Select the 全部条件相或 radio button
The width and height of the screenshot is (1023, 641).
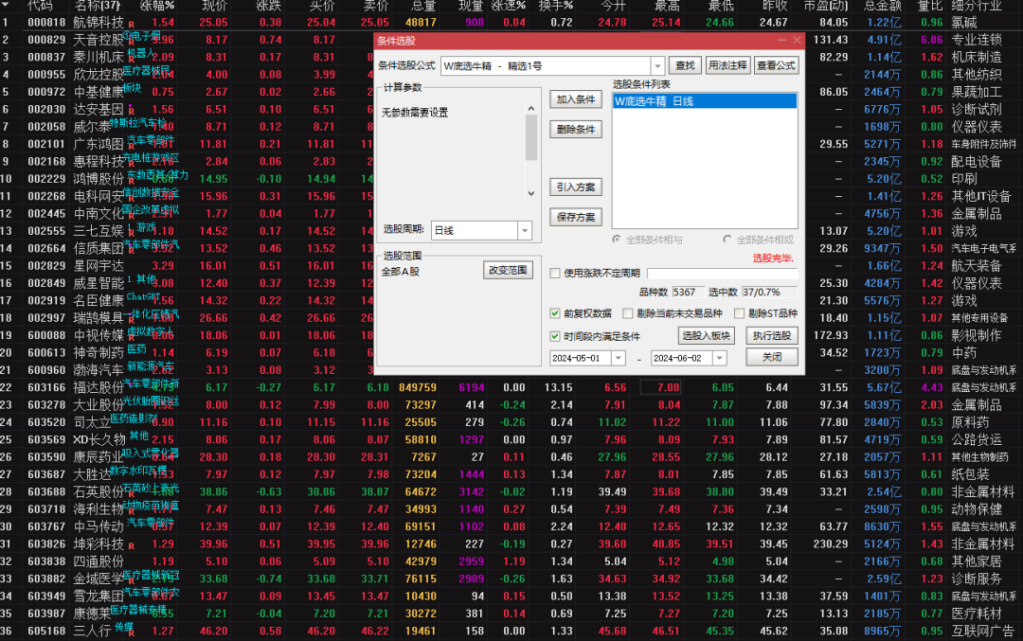point(727,240)
